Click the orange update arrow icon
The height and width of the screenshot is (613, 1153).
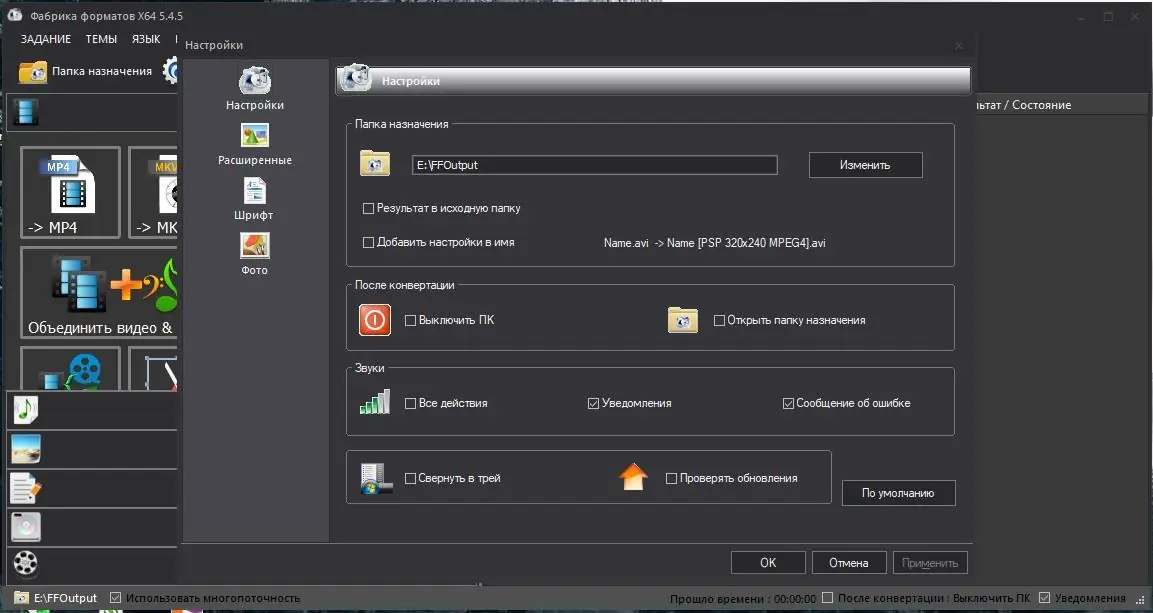[x=633, y=478]
